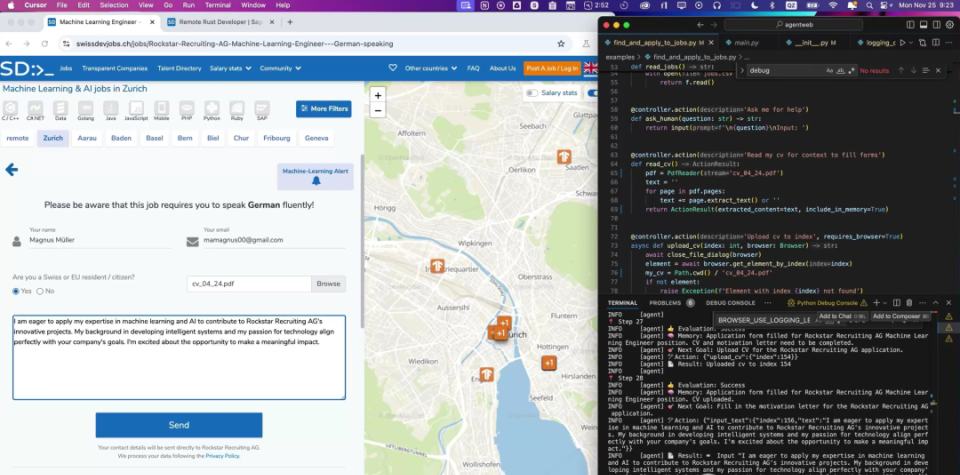Click Machine-Learning Alert button
The width and height of the screenshot is (960, 475).
tap(315, 176)
